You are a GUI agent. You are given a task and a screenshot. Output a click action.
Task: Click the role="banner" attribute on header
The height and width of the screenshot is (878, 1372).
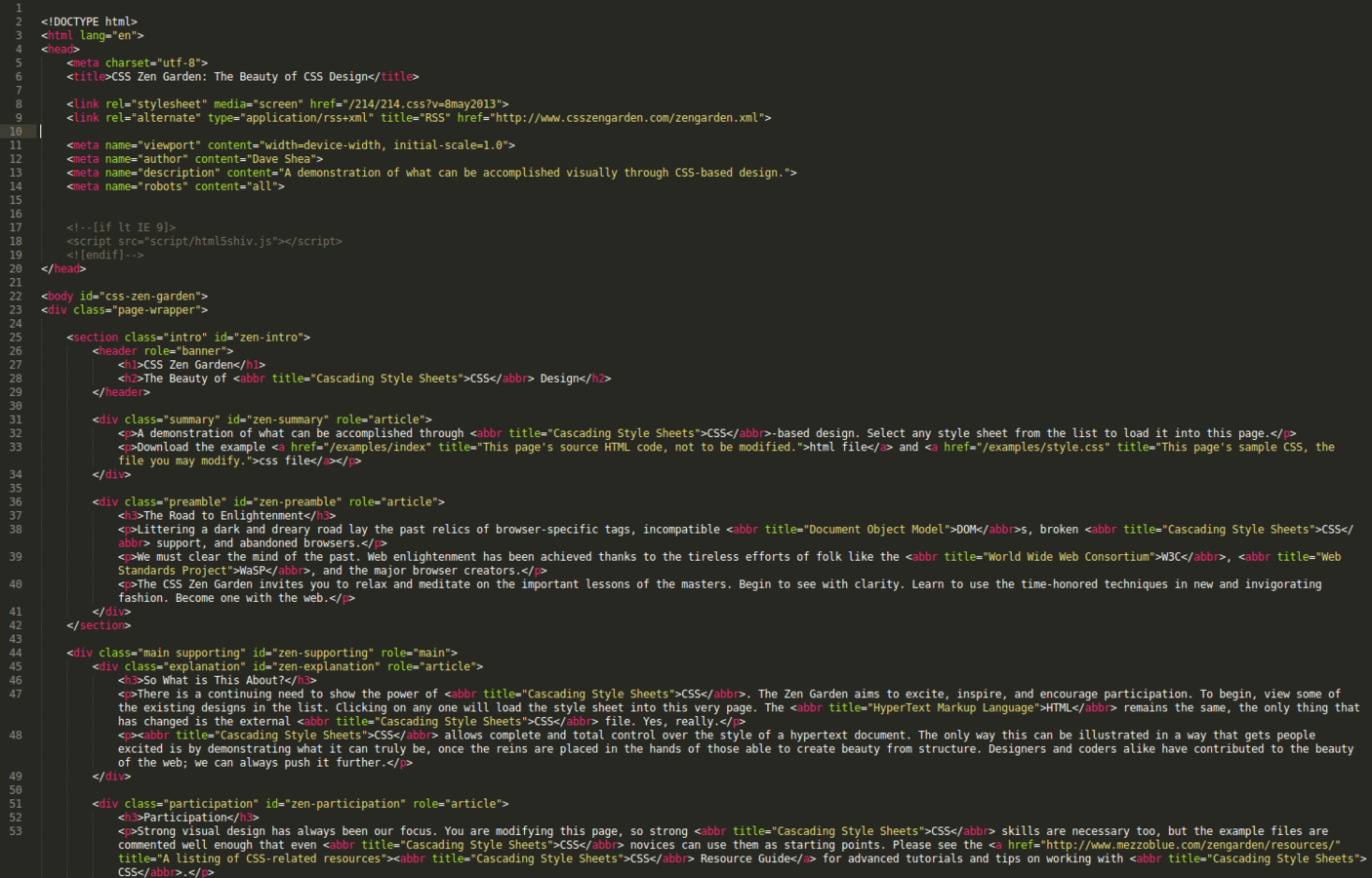pyautogui.click(x=185, y=350)
